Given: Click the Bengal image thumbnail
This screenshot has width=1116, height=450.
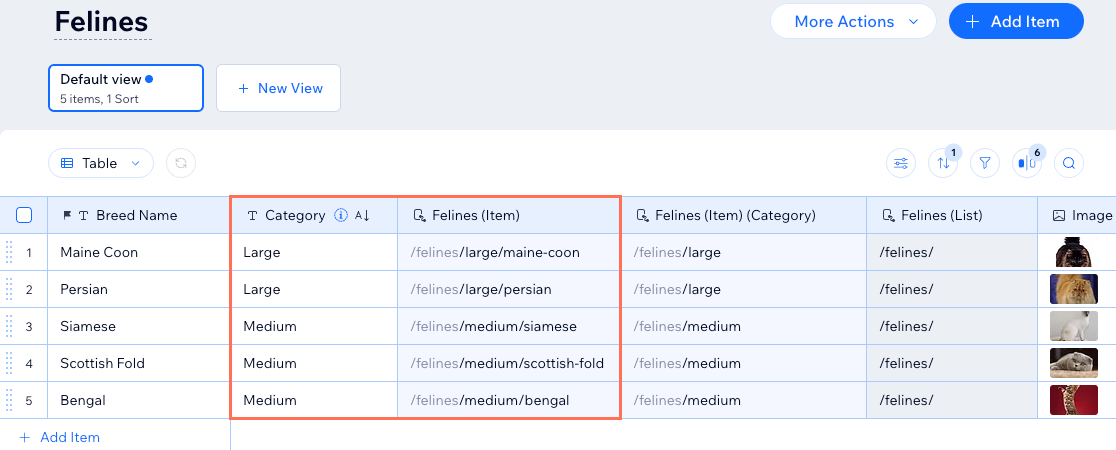Looking at the screenshot, I should point(1073,400).
